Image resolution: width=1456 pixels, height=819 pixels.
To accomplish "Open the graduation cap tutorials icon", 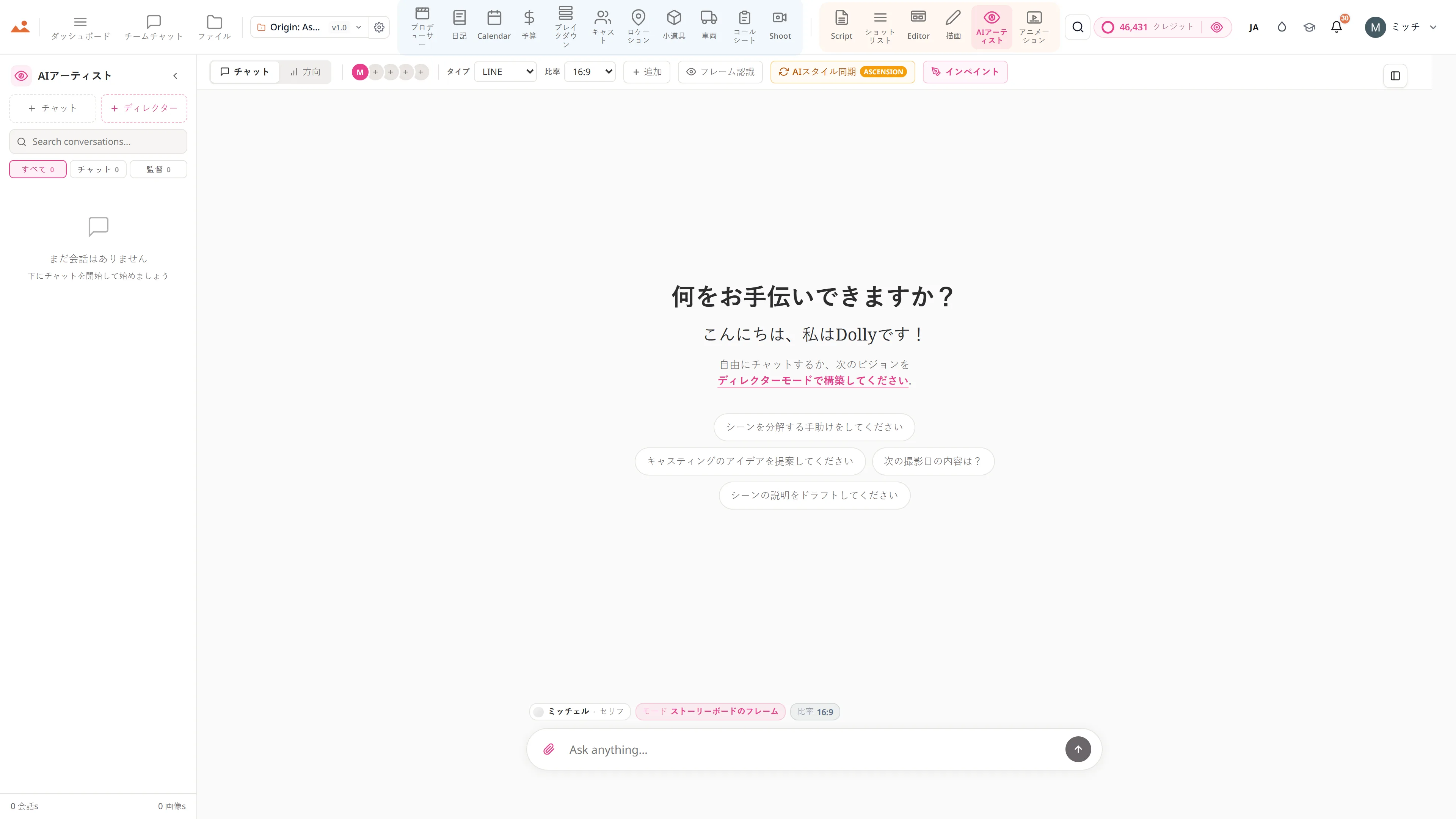I will (x=1309, y=27).
